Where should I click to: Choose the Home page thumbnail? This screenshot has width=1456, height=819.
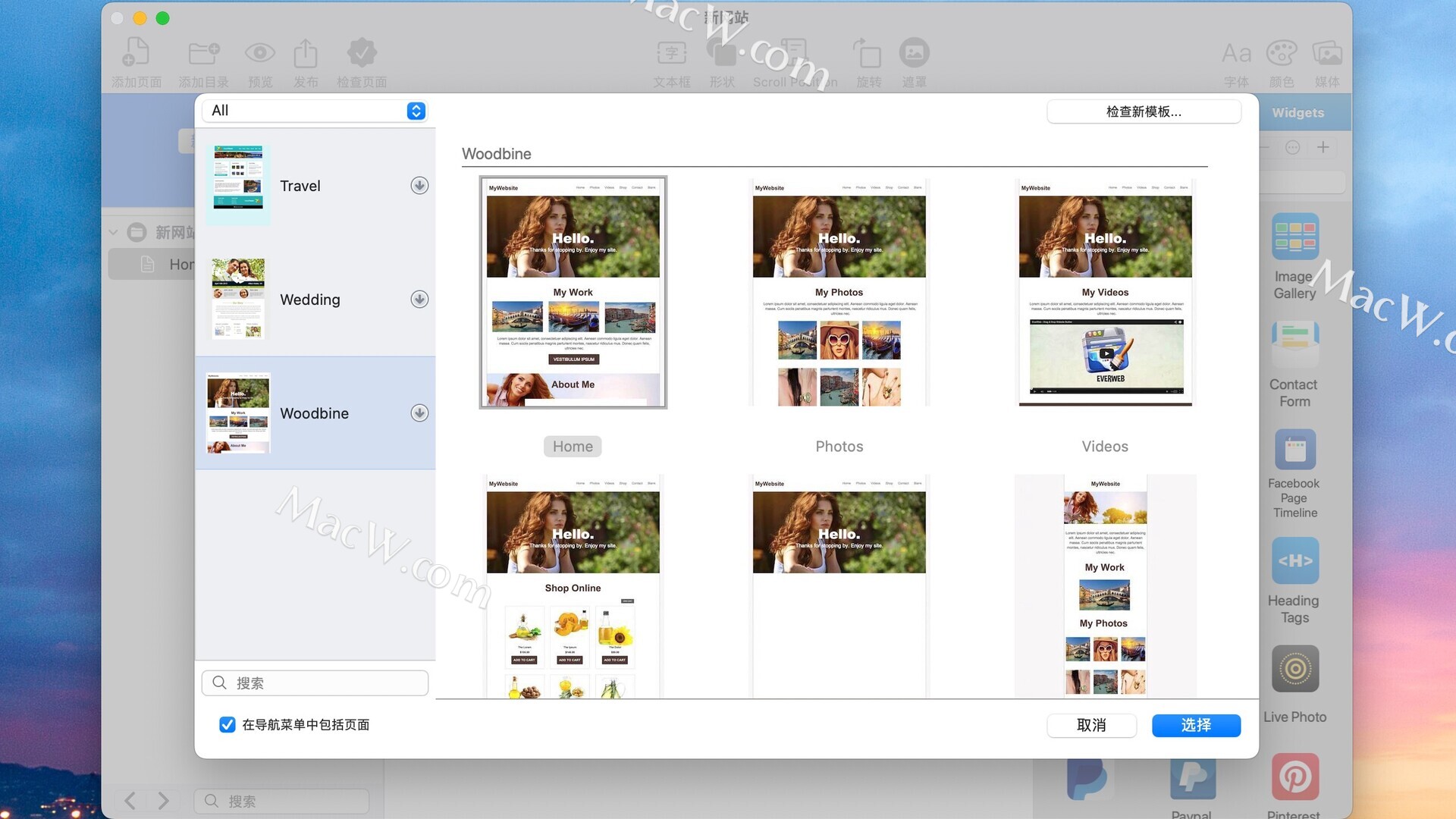(573, 293)
